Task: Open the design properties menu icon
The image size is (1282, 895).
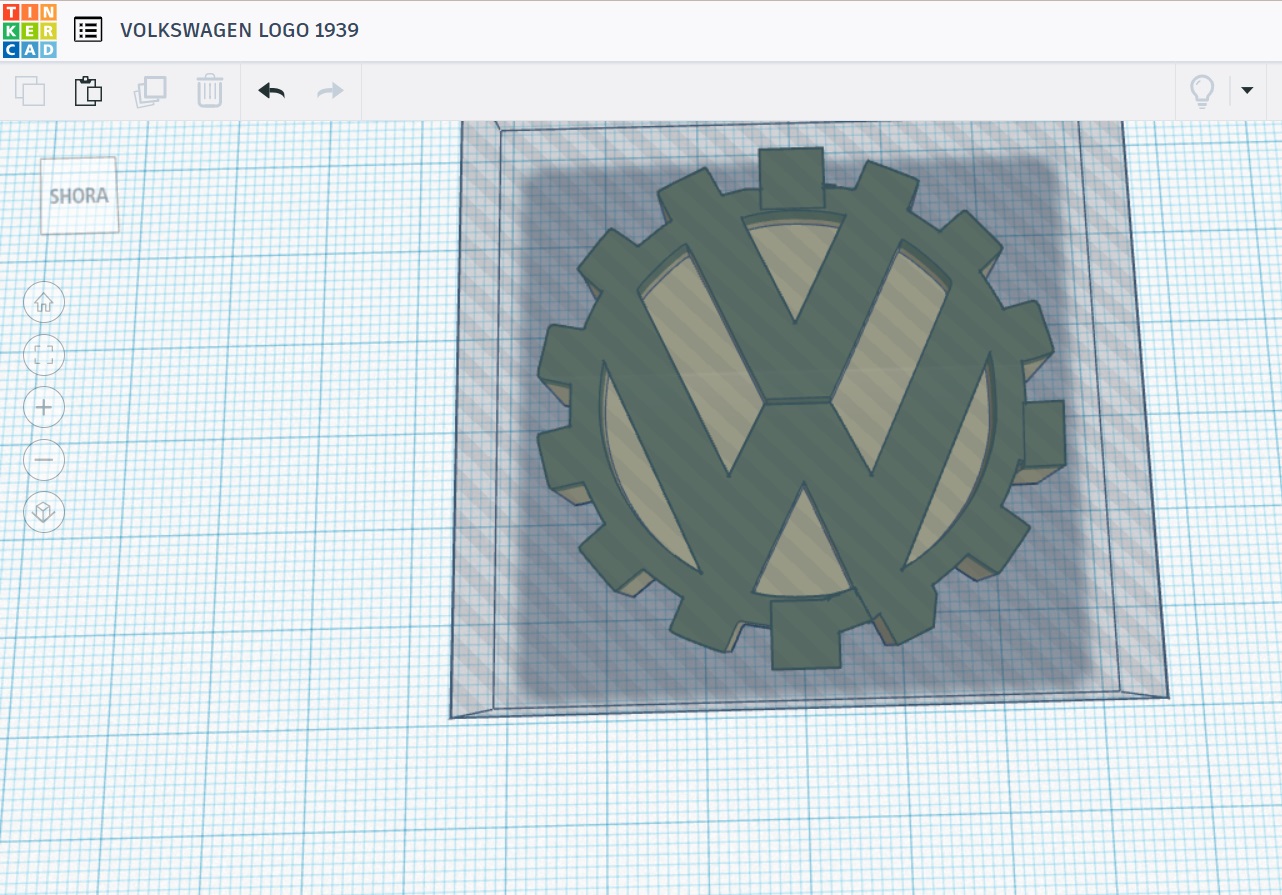Action: coord(88,29)
